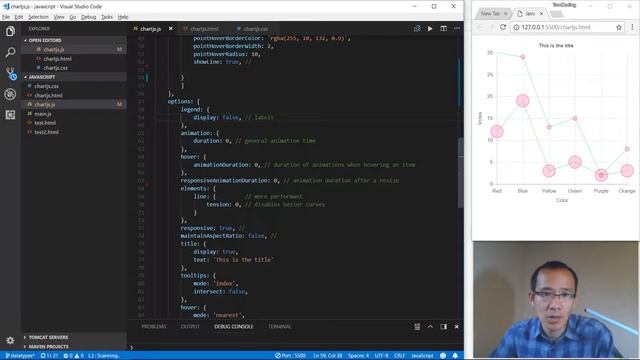This screenshot has height=360, width=640.
Task: Open chartjs.css in JAVASCRIPT folder
Action: pyautogui.click(x=46, y=86)
